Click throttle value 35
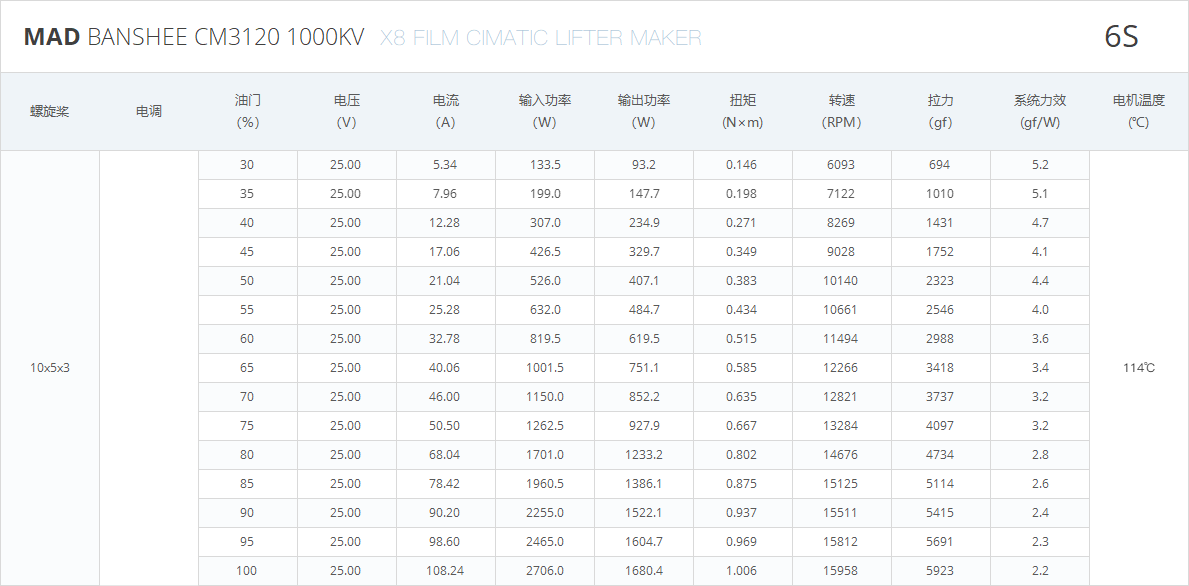The image size is (1189, 586). click(247, 193)
